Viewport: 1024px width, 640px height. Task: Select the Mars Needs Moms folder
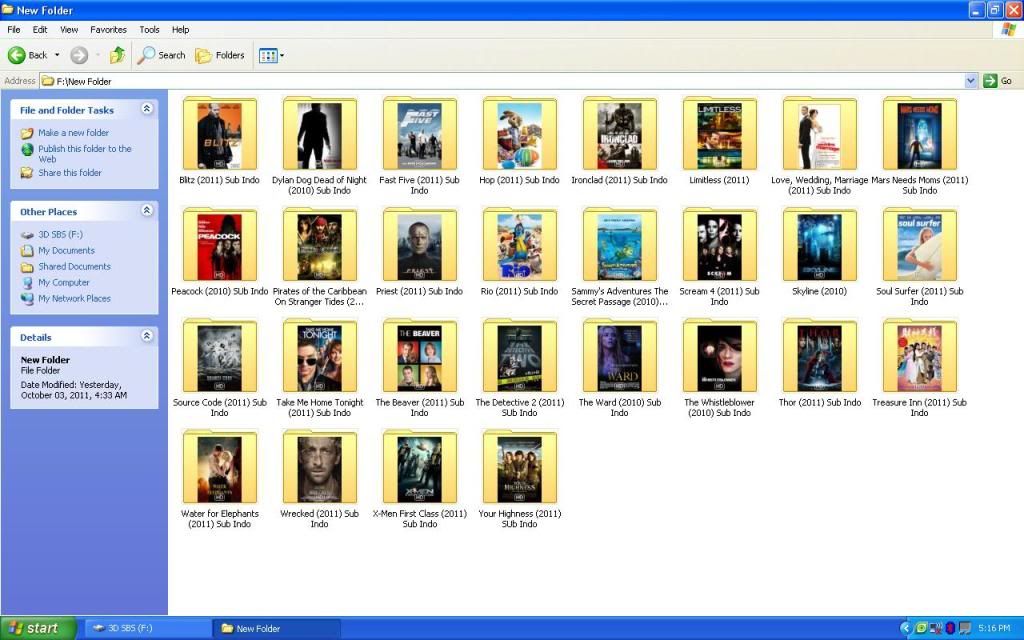[920, 146]
